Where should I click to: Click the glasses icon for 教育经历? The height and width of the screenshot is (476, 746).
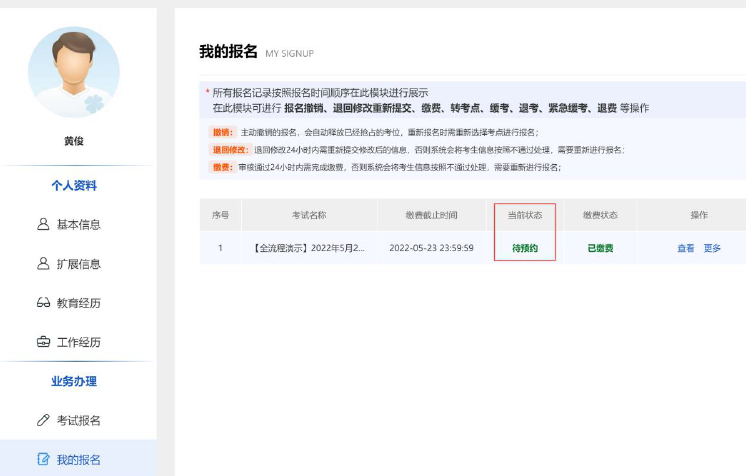click(43, 303)
